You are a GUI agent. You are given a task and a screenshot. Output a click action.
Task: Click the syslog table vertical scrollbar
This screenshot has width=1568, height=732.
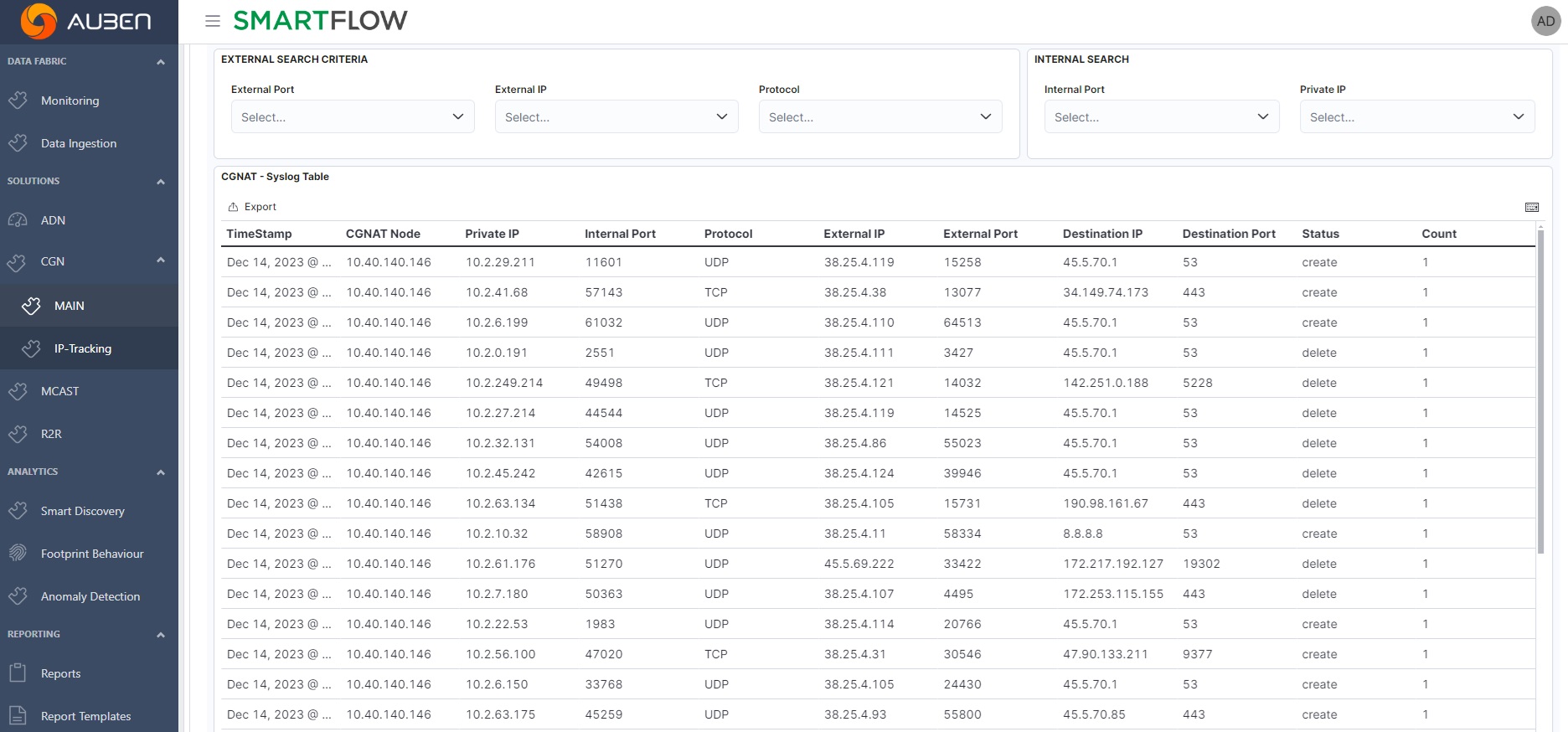[1540, 394]
